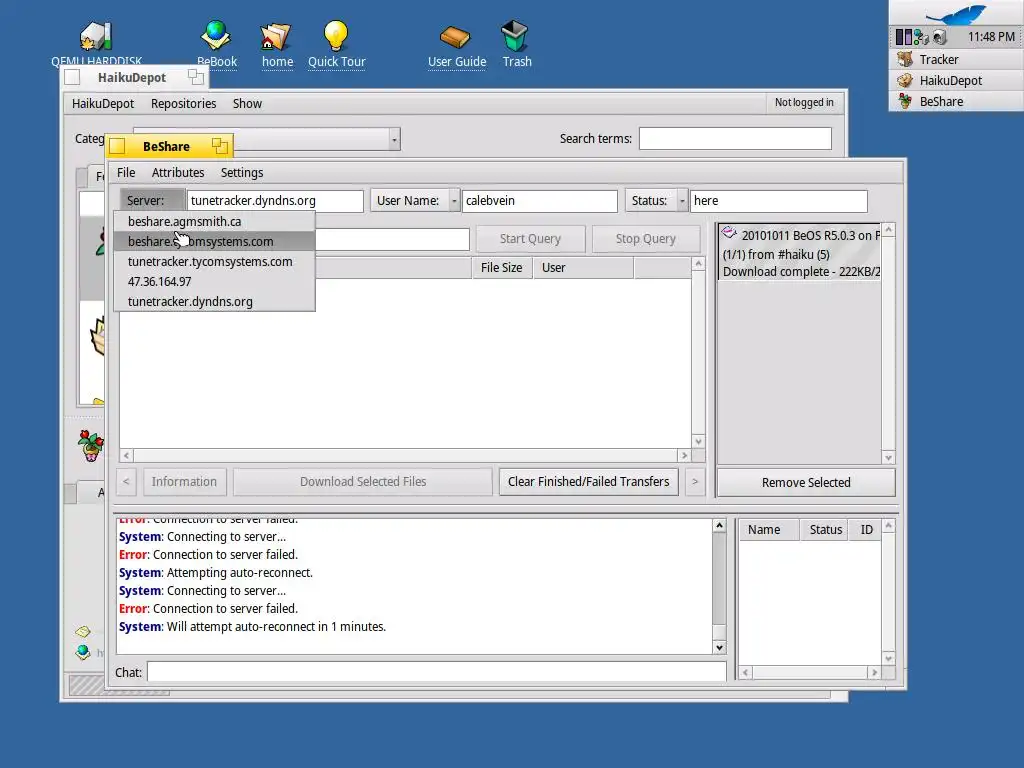Open the File menu in BeShare
The width and height of the screenshot is (1024, 768).
tap(126, 172)
